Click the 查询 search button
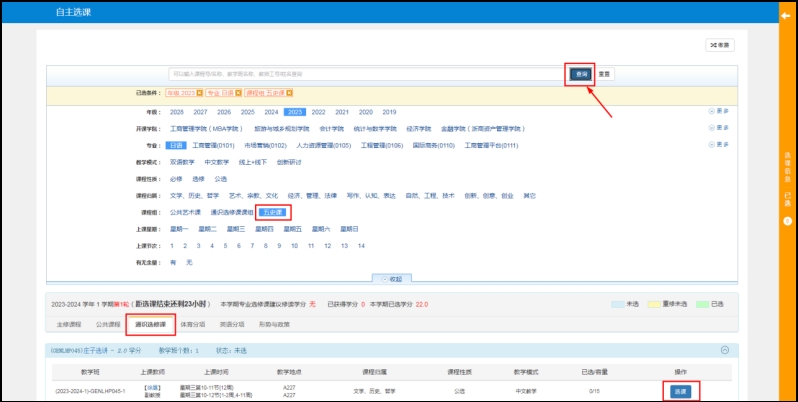The width and height of the screenshot is (798, 402). 580,74
